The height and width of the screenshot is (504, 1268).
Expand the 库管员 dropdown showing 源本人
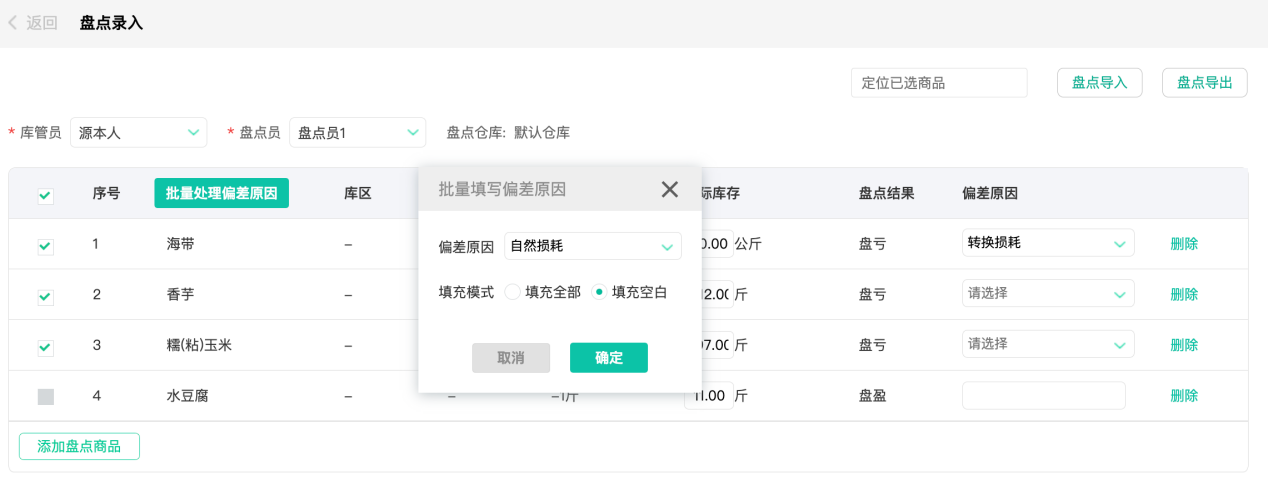pyautogui.click(x=138, y=132)
